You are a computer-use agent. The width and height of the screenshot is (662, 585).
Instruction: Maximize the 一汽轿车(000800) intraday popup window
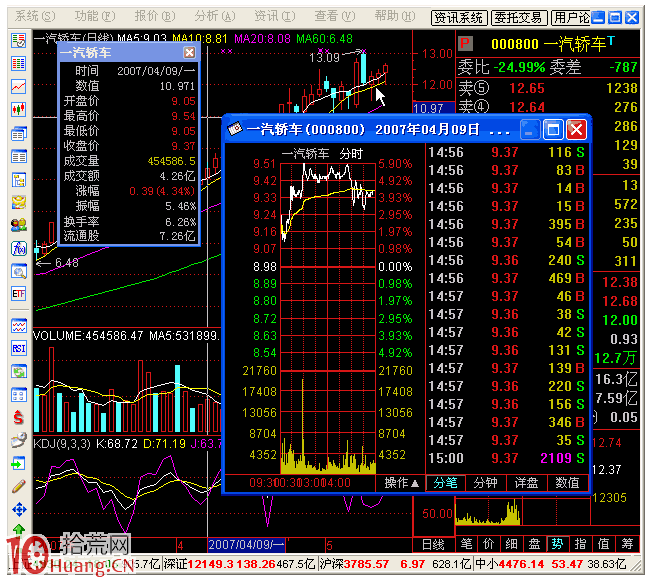(553, 129)
